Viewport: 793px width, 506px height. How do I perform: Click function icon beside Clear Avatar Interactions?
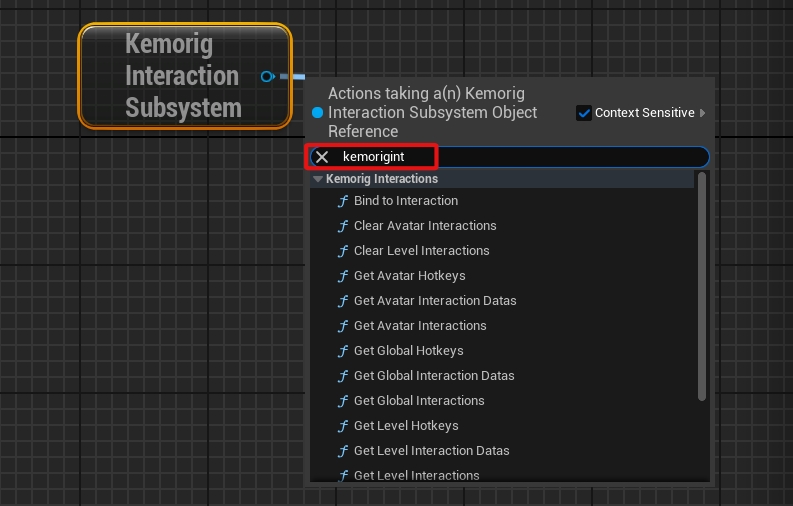pos(344,226)
